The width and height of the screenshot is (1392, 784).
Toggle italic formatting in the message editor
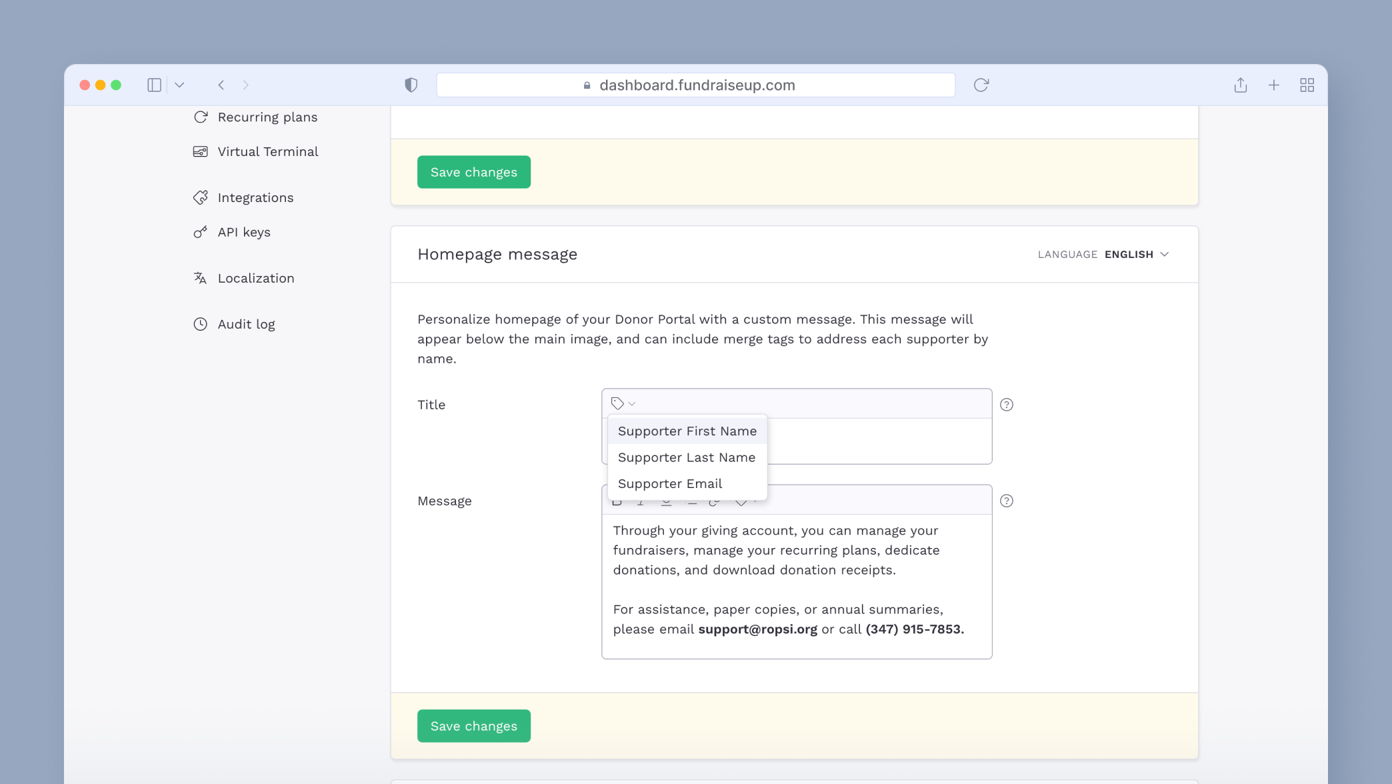click(x=640, y=502)
